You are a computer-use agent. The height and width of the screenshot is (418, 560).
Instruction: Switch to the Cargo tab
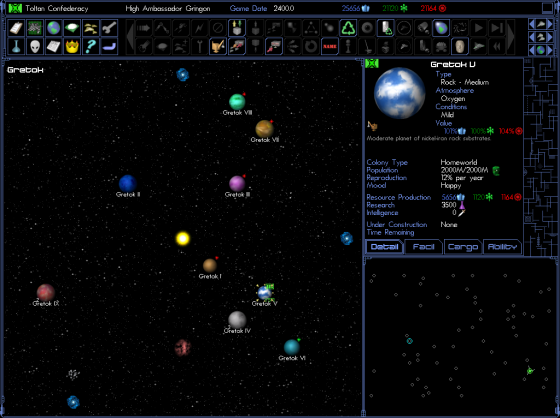463,247
